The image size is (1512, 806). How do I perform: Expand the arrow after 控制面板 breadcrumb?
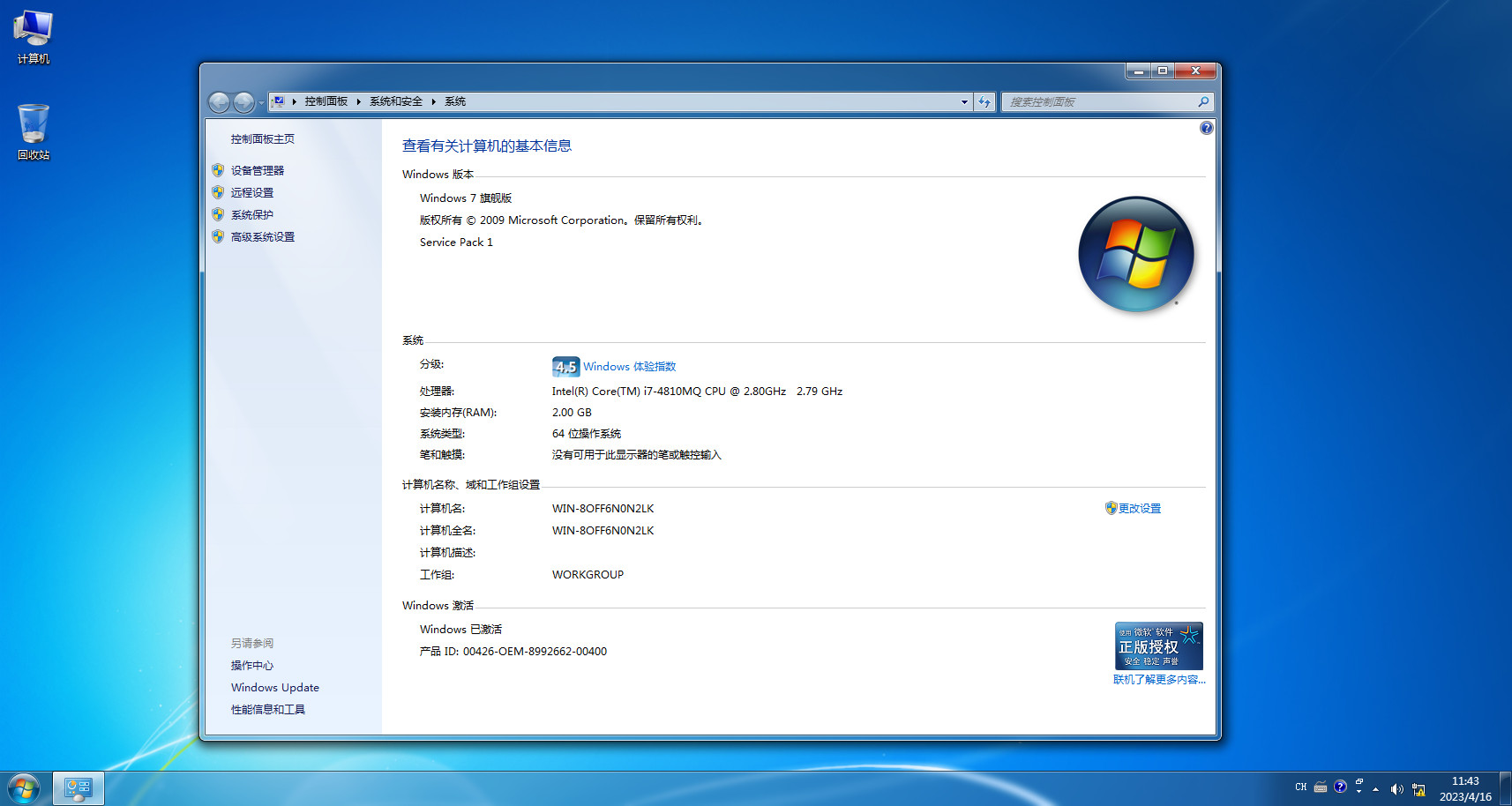[x=359, y=102]
